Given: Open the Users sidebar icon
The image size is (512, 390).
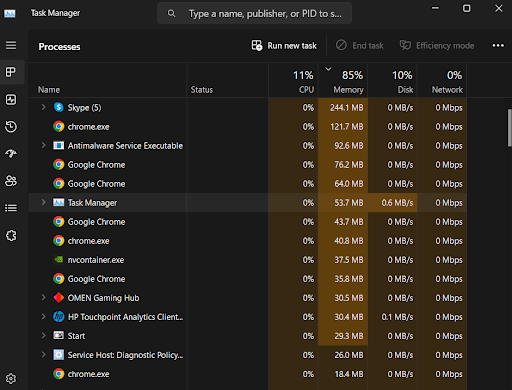Looking at the screenshot, I should point(11,181).
